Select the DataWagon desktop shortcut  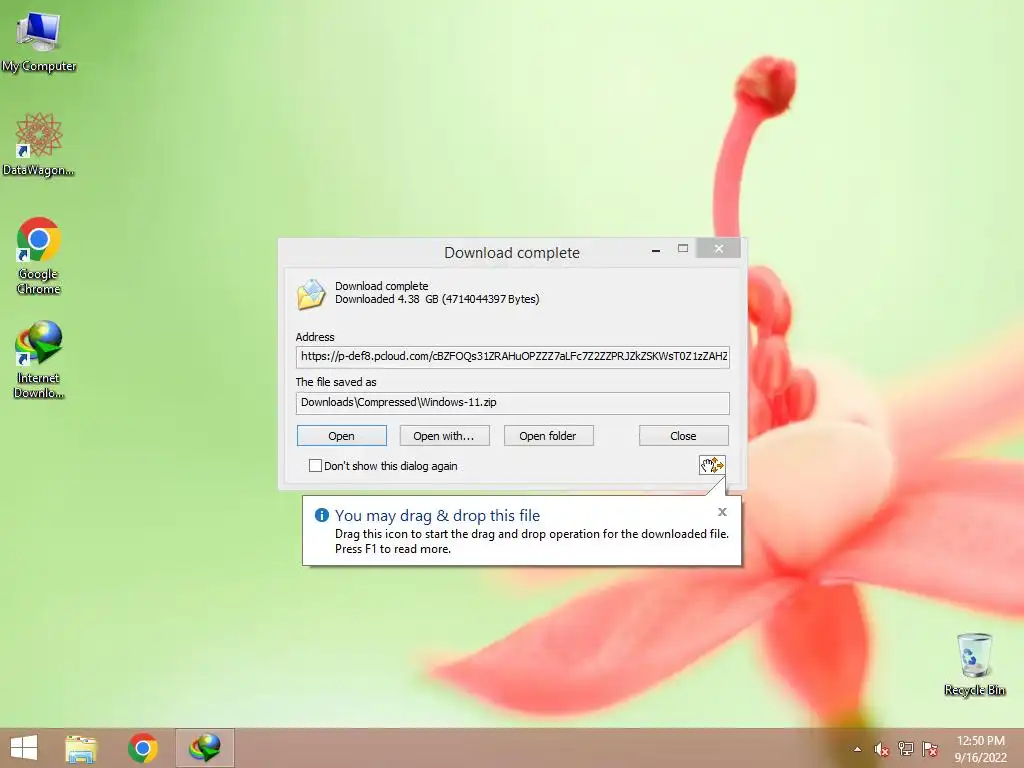click(x=39, y=144)
